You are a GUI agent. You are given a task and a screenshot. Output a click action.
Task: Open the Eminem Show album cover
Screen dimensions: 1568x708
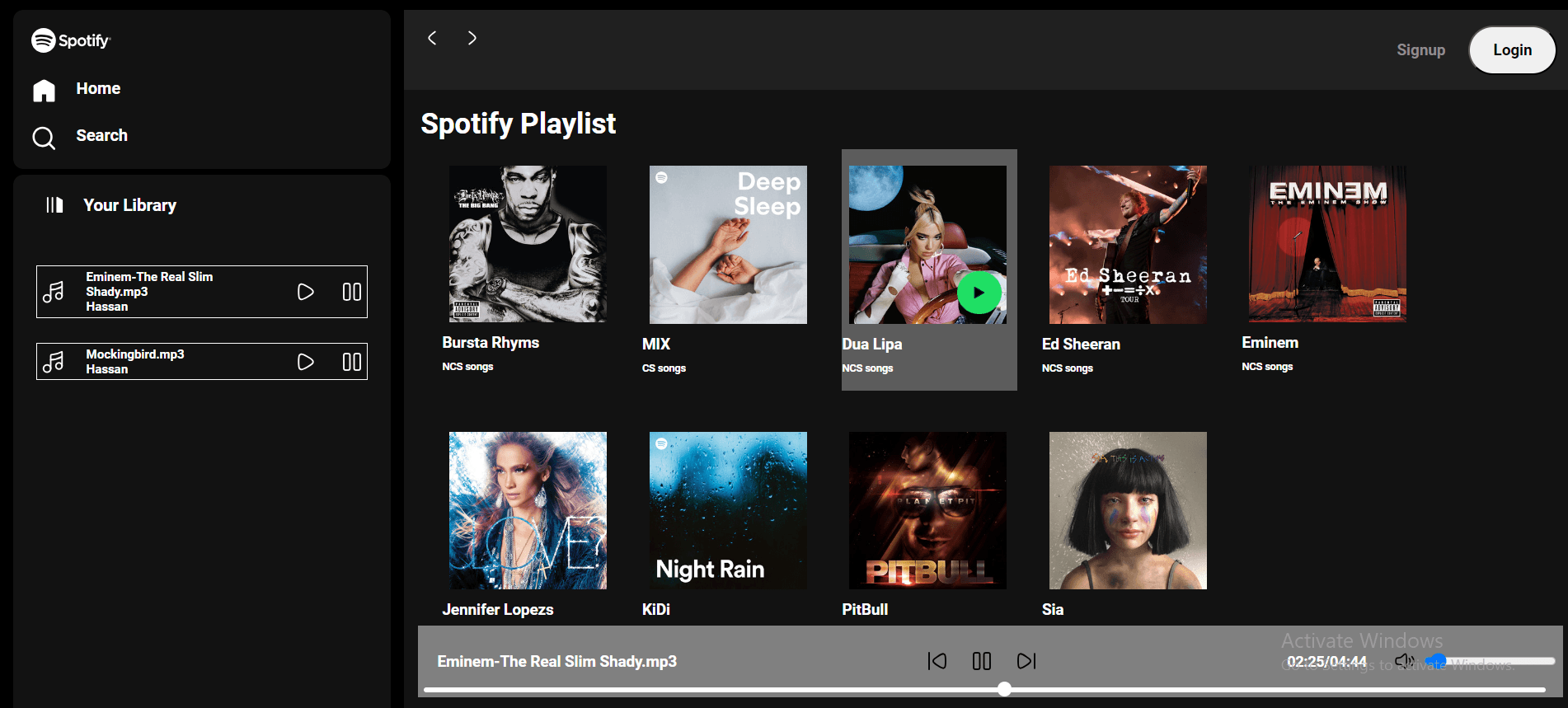pos(1327,244)
